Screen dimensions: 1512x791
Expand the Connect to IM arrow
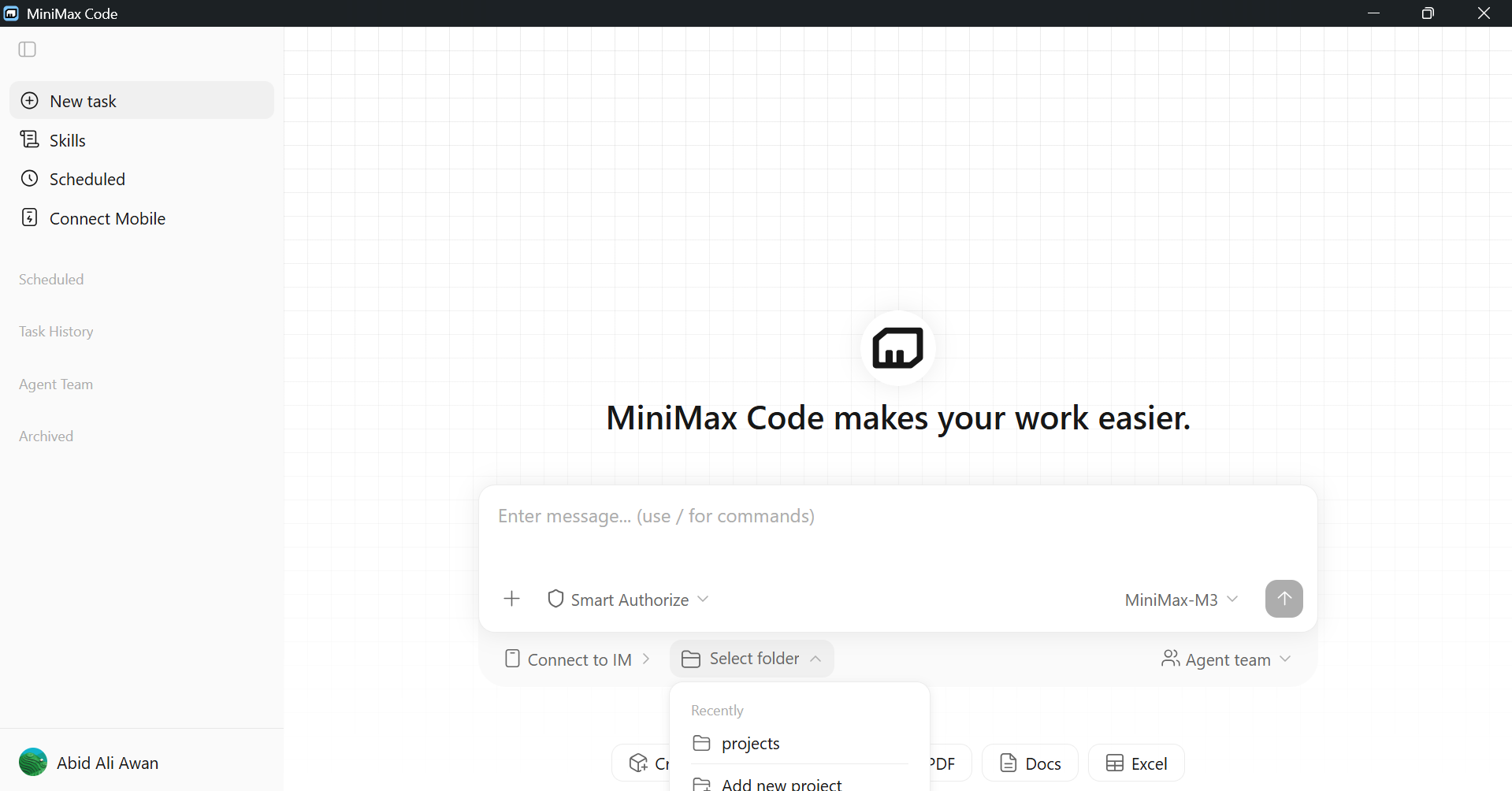pos(646,659)
